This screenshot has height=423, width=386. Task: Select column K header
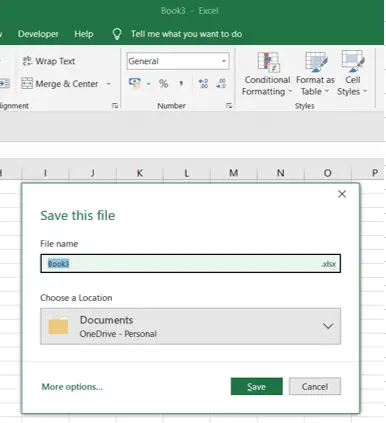pyautogui.click(x=140, y=173)
